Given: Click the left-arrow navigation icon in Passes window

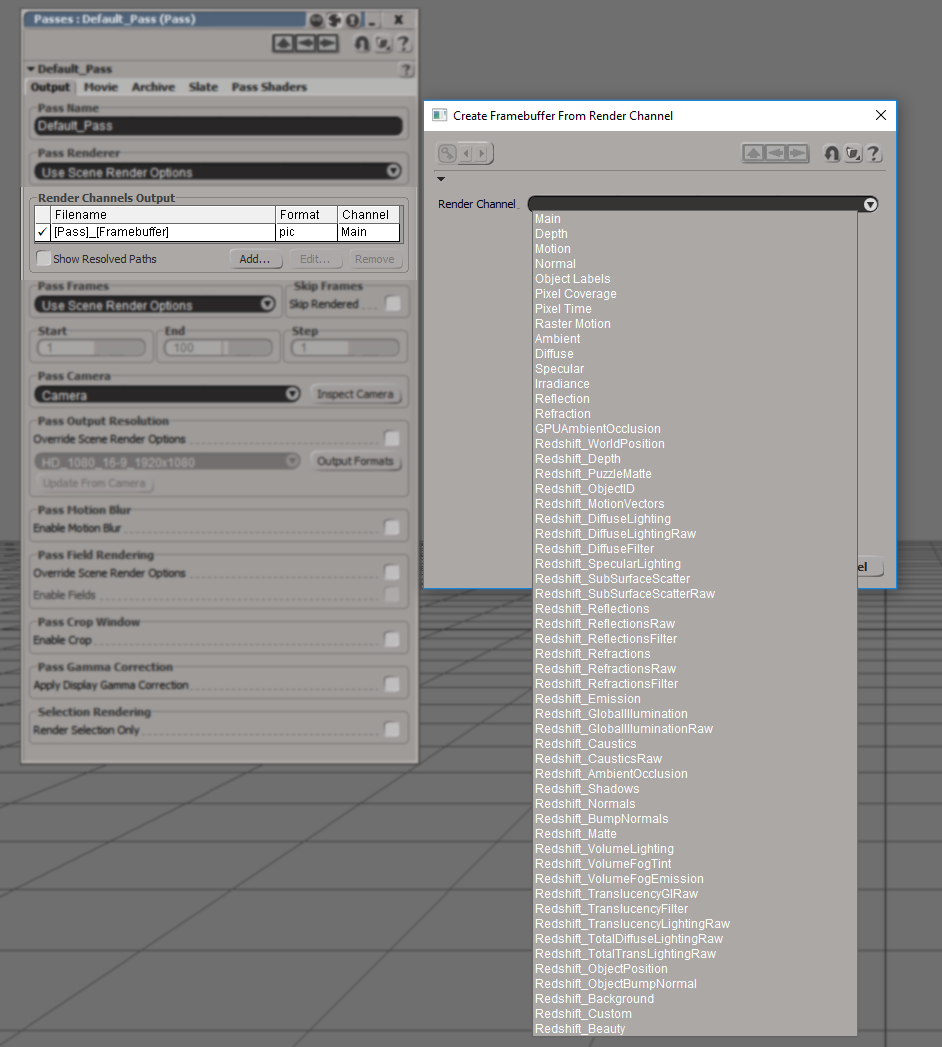Looking at the screenshot, I should [x=305, y=43].
